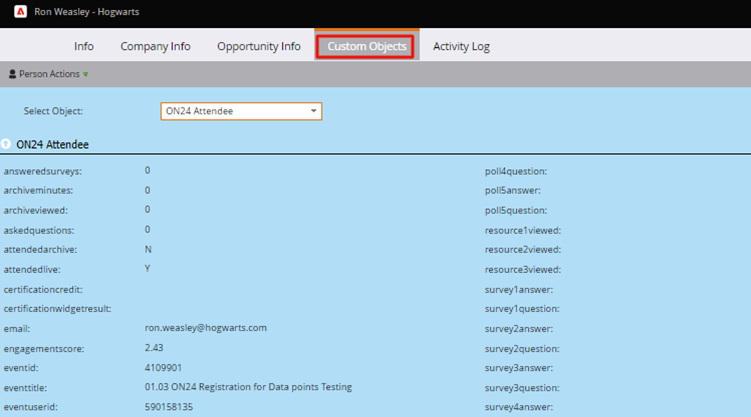
Task: Click the answeredsurveys value 0
Action: [x=148, y=170]
